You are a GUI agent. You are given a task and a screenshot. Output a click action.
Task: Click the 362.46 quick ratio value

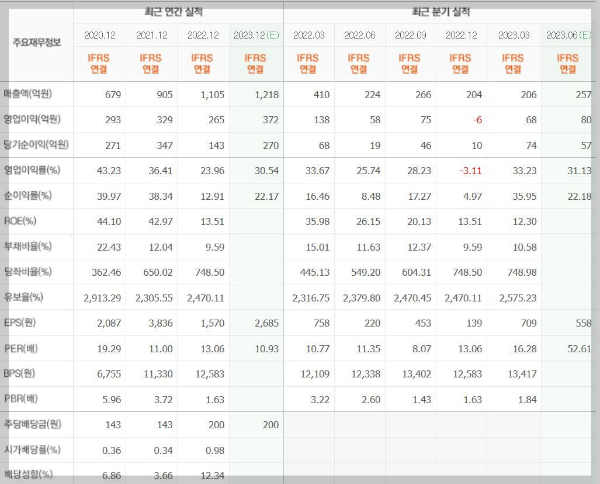tap(106, 272)
